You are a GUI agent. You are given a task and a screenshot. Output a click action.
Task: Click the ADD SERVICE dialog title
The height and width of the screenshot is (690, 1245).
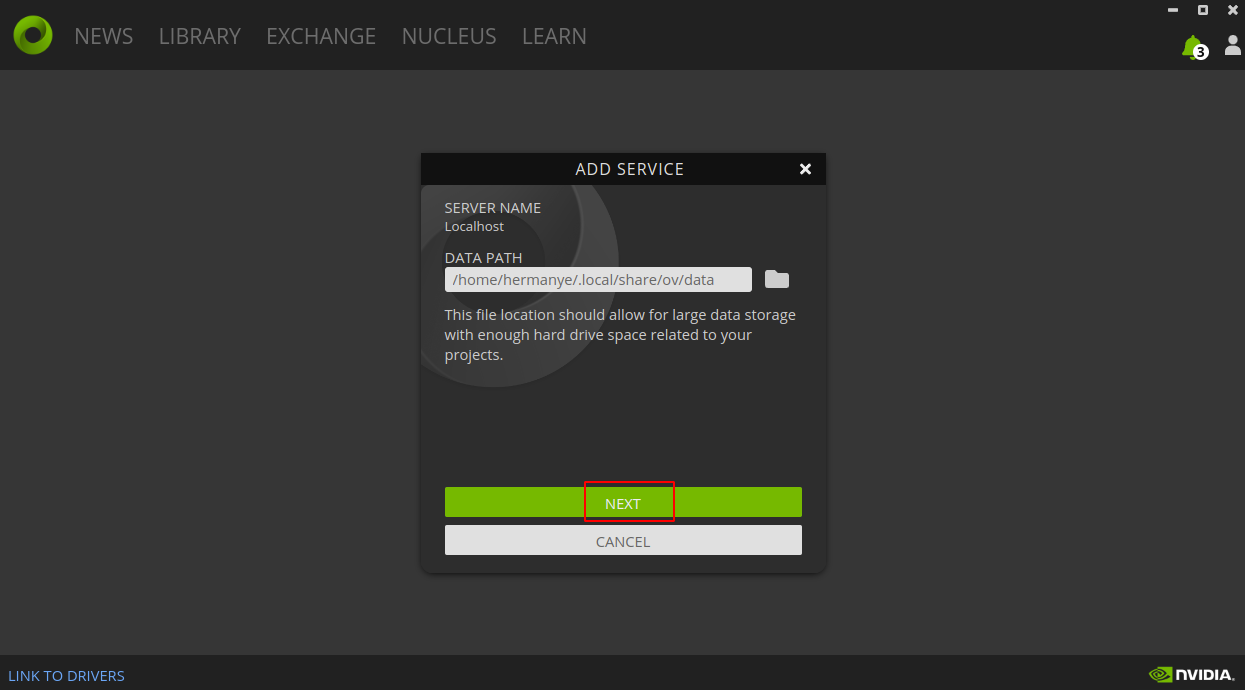coord(630,169)
